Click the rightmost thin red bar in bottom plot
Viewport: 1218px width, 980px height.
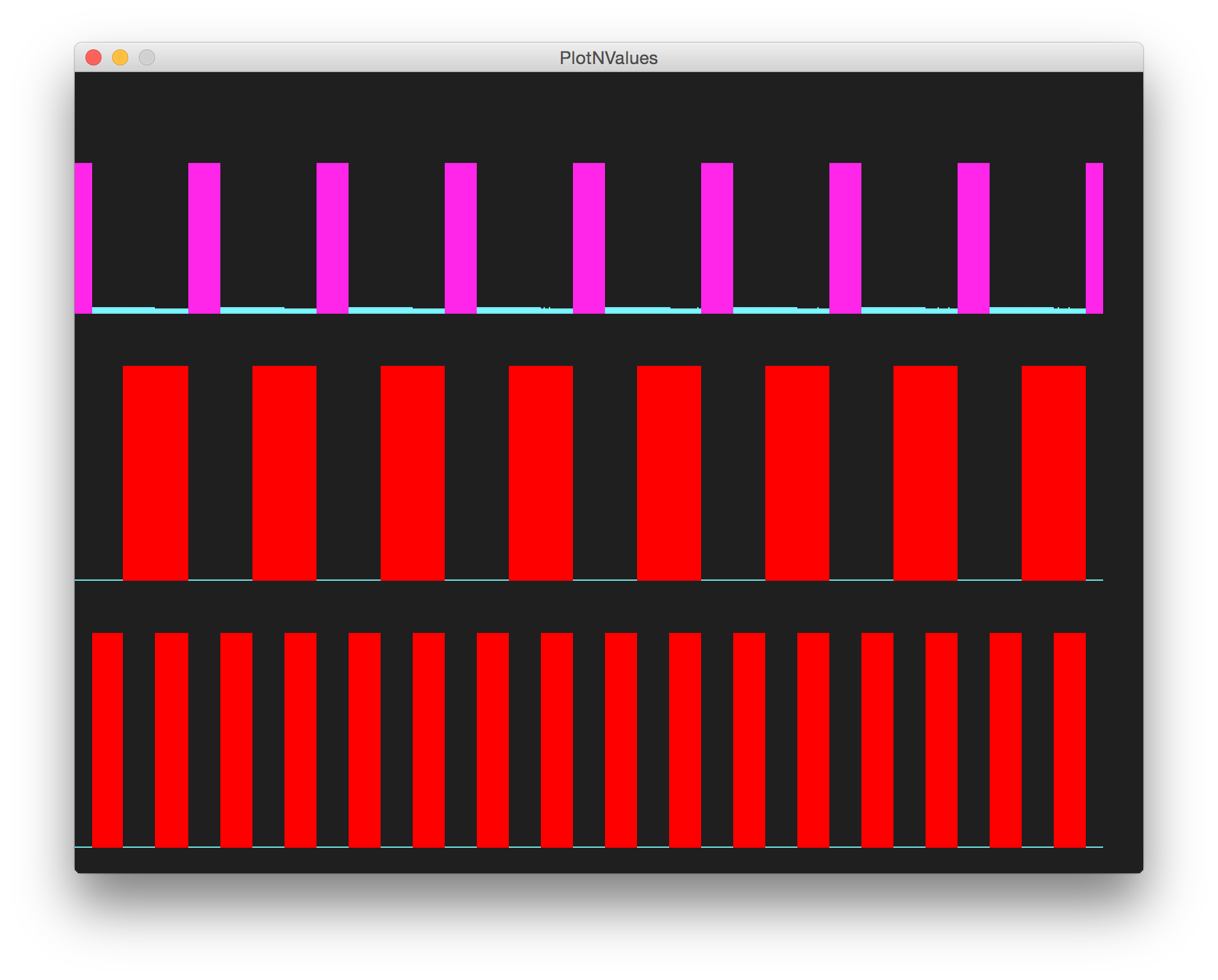tap(1068, 741)
